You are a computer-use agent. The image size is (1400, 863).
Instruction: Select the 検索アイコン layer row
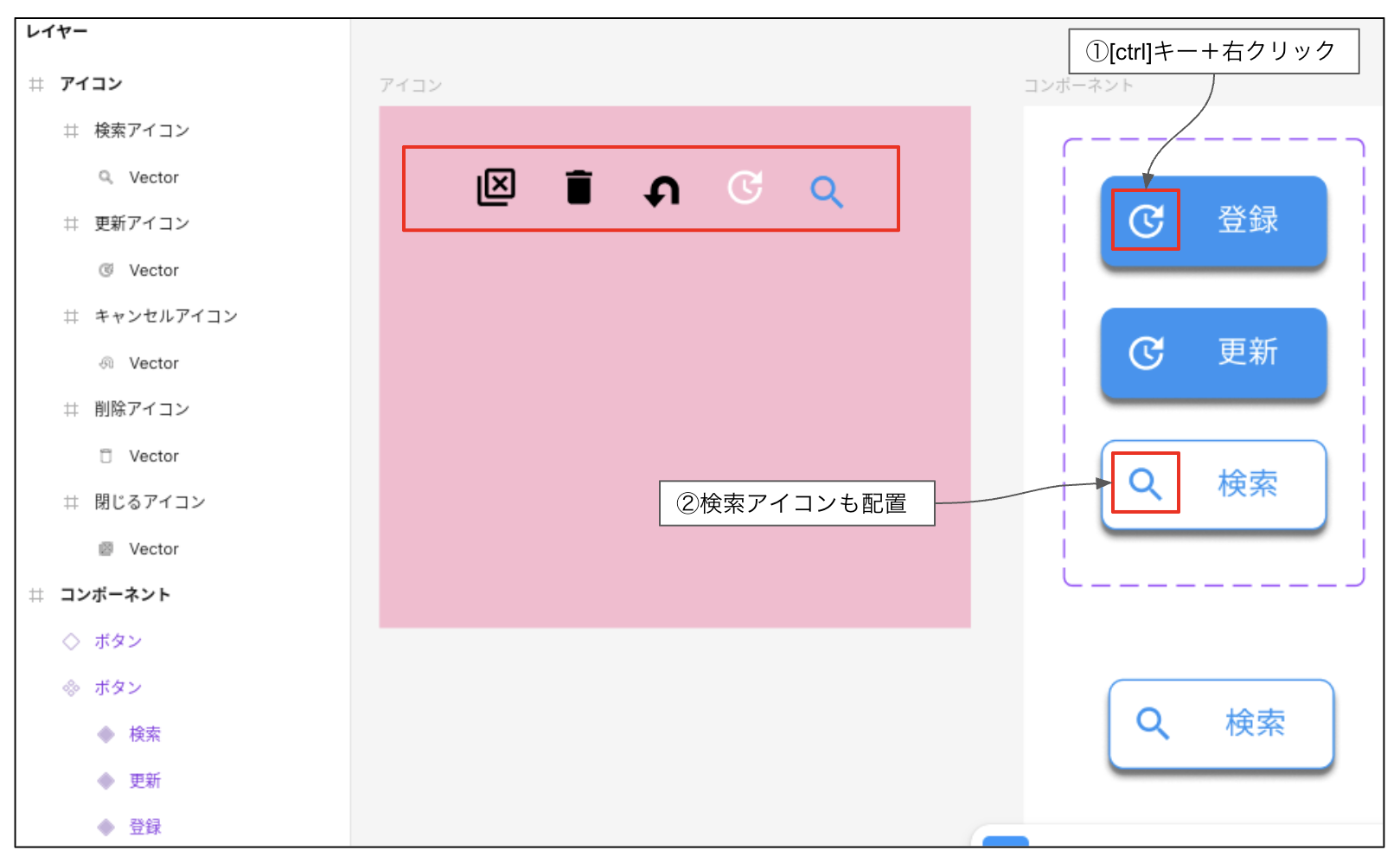(x=142, y=131)
